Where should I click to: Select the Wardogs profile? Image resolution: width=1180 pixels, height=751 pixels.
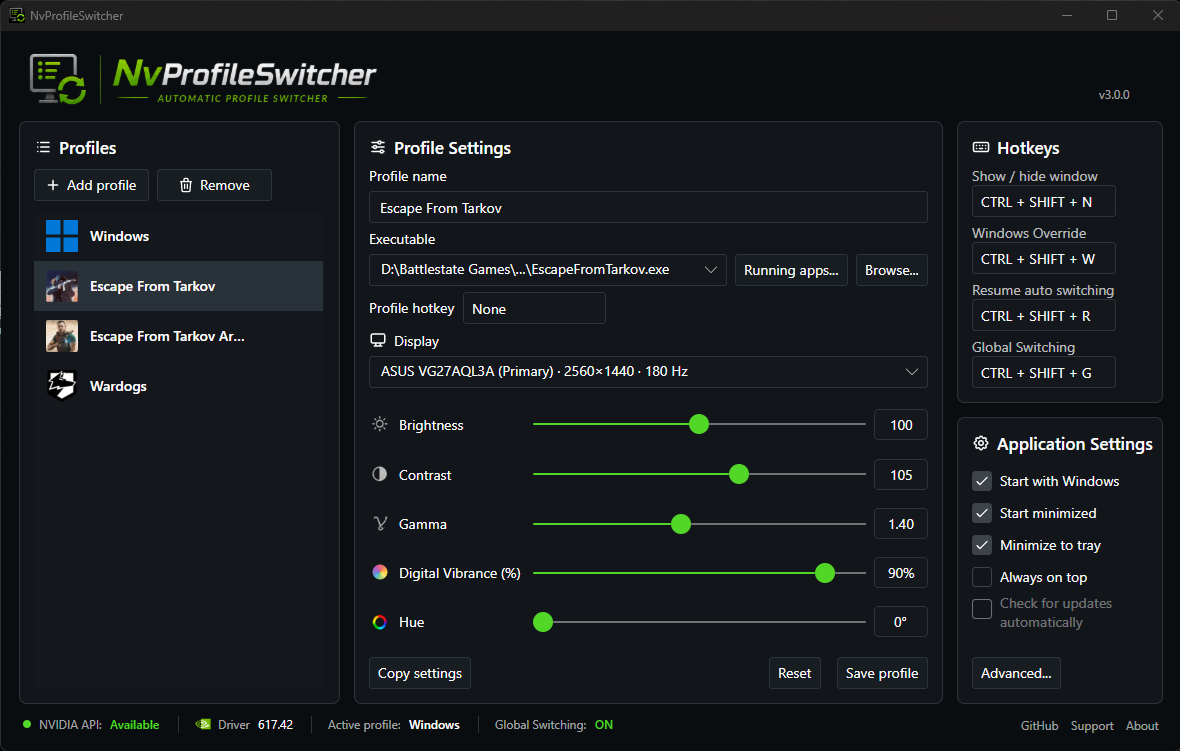(178, 386)
